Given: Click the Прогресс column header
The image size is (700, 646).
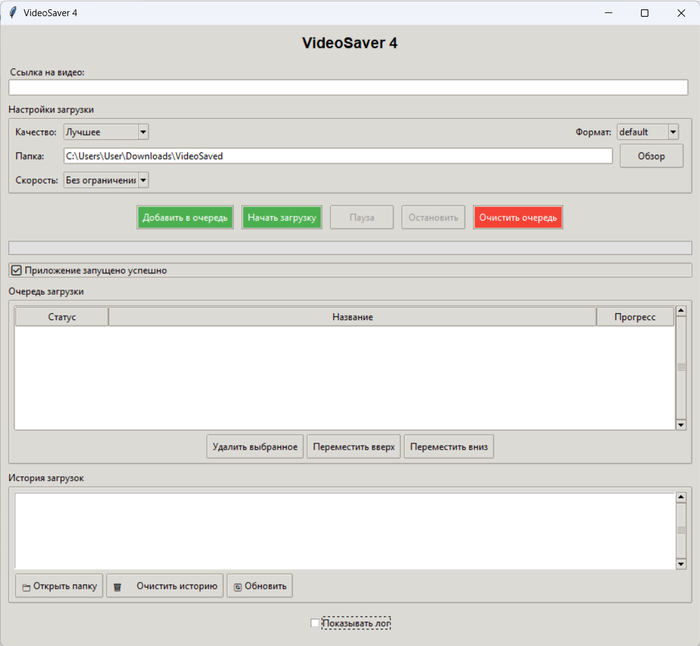Looking at the screenshot, I should point(635,317).
